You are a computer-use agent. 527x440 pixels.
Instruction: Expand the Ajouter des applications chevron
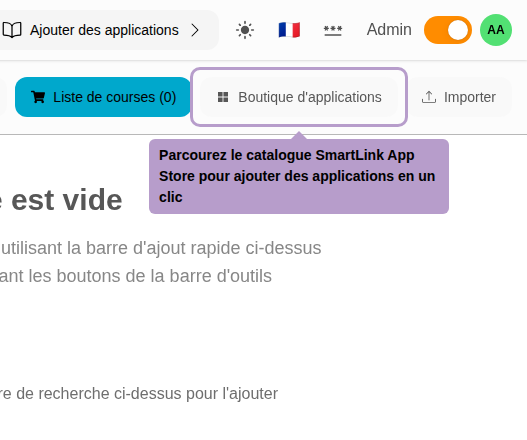click(195, 30)
